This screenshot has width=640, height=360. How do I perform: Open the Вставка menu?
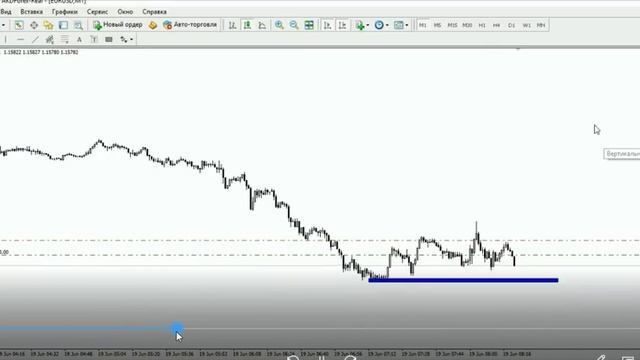pos(31,12)
